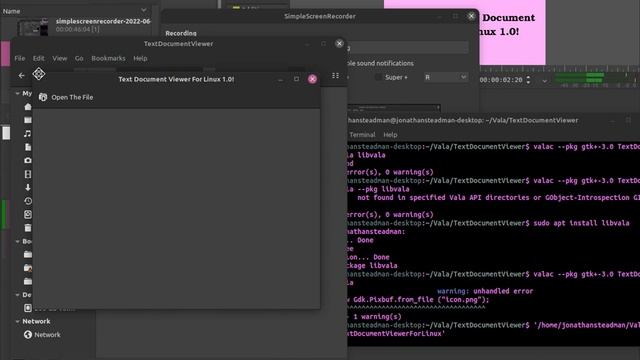The height and width of the screenshot is (360, 640).
Task: Open the Desktop folder icon in the sidebar
Action: click(x=27, y=120)
